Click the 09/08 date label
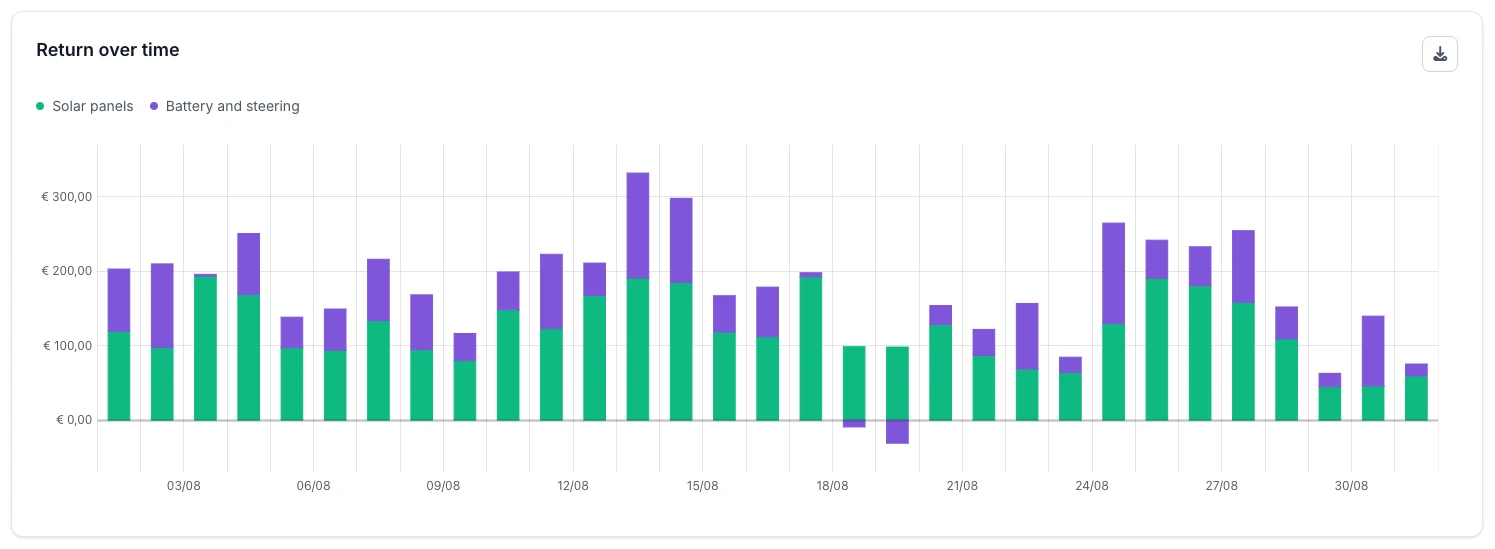Image resolution: width=1495 pixels, height=549 pixels. point(443,486)
